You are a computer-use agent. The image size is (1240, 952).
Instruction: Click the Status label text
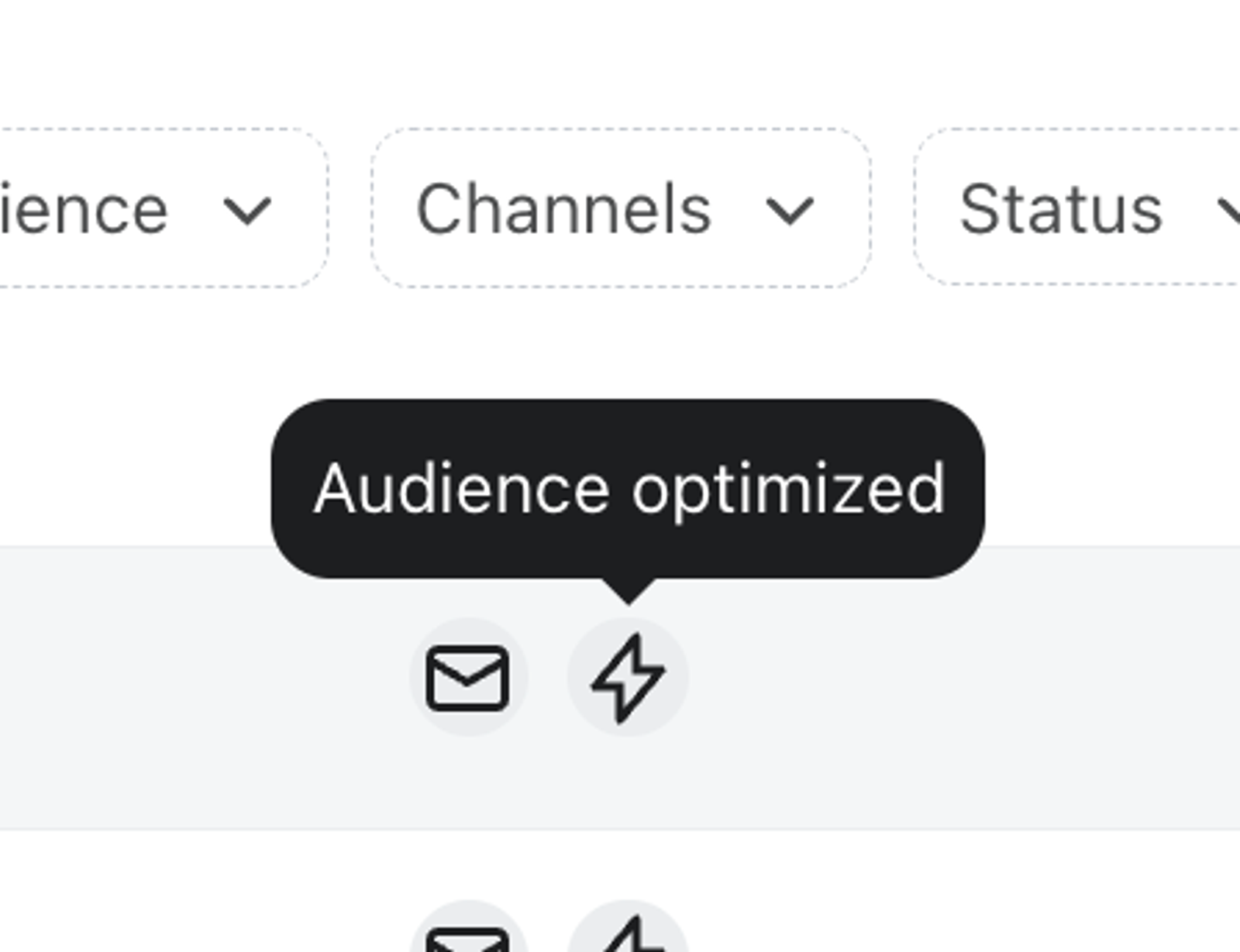[1060, 209]
